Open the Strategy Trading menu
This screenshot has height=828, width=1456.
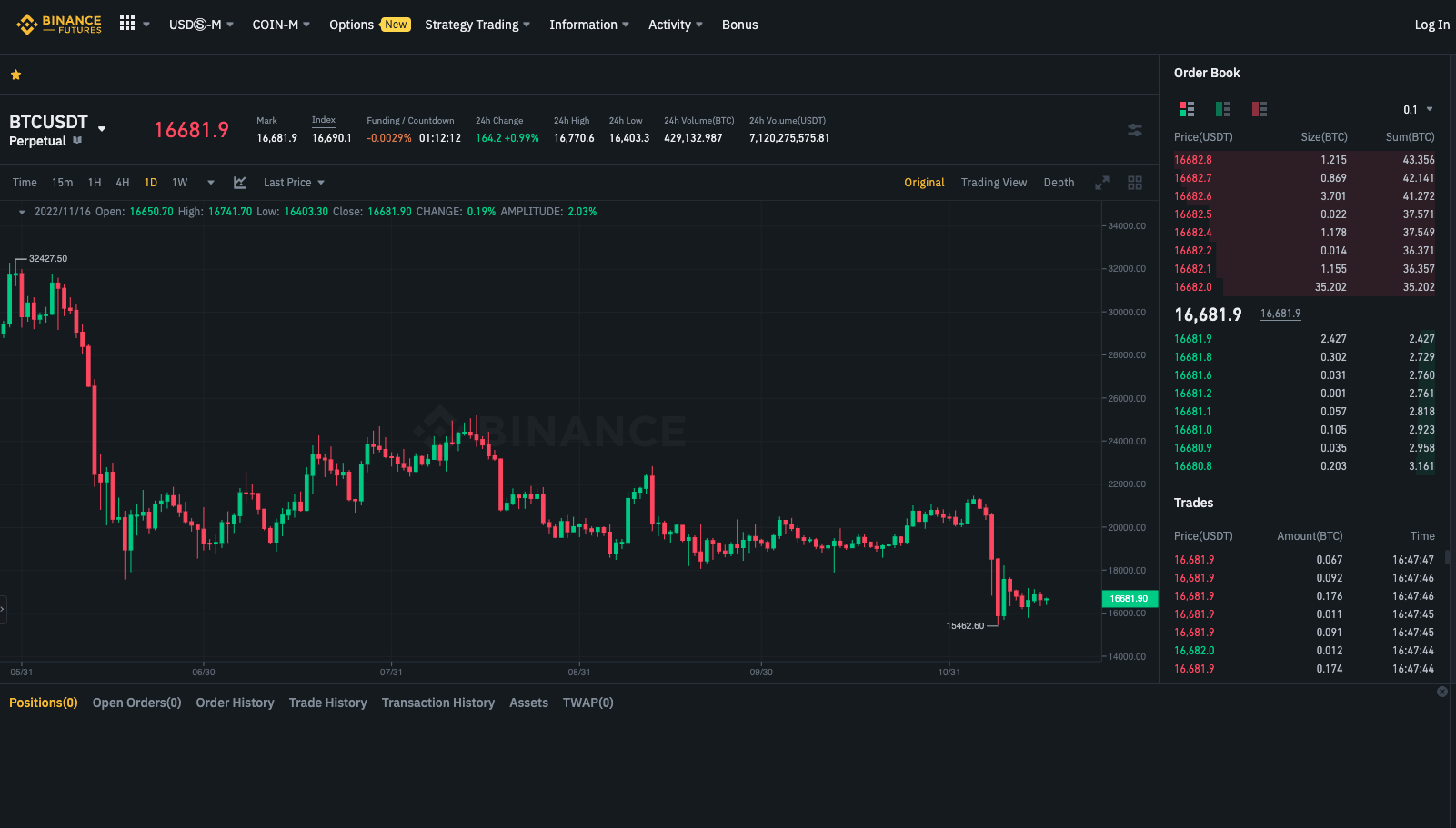(477, 25)
